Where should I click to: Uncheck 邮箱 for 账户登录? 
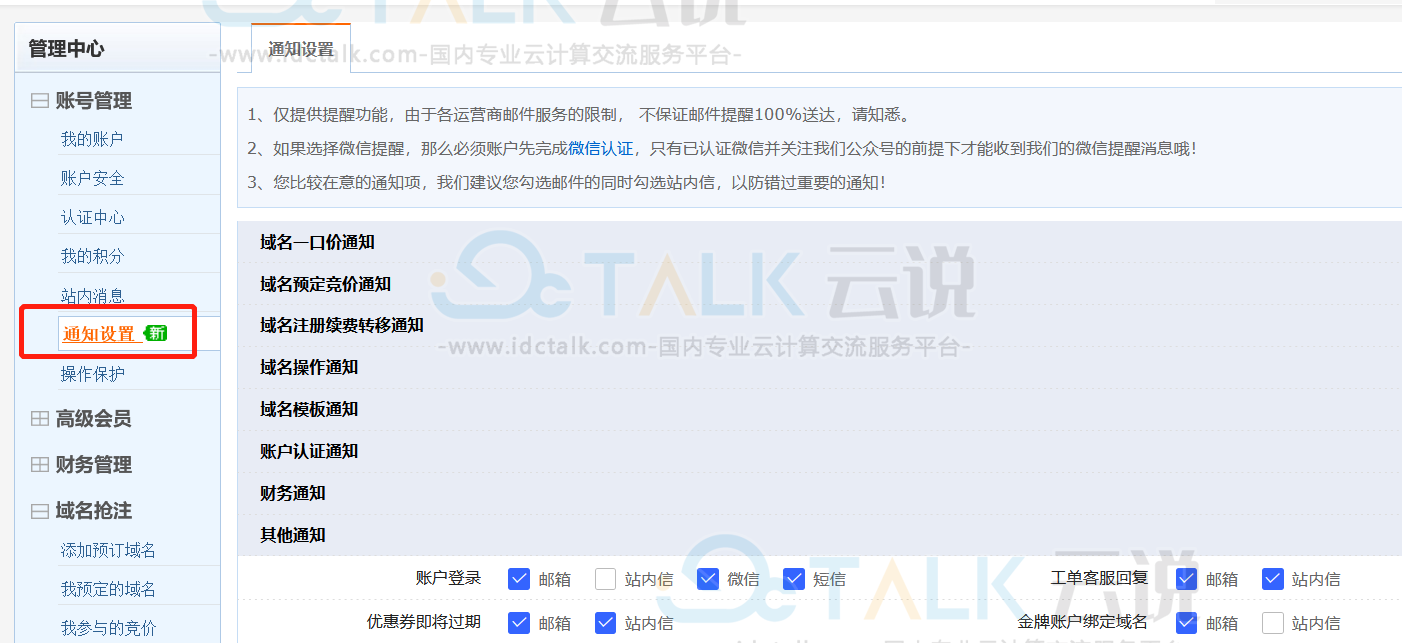pos(519,579)
